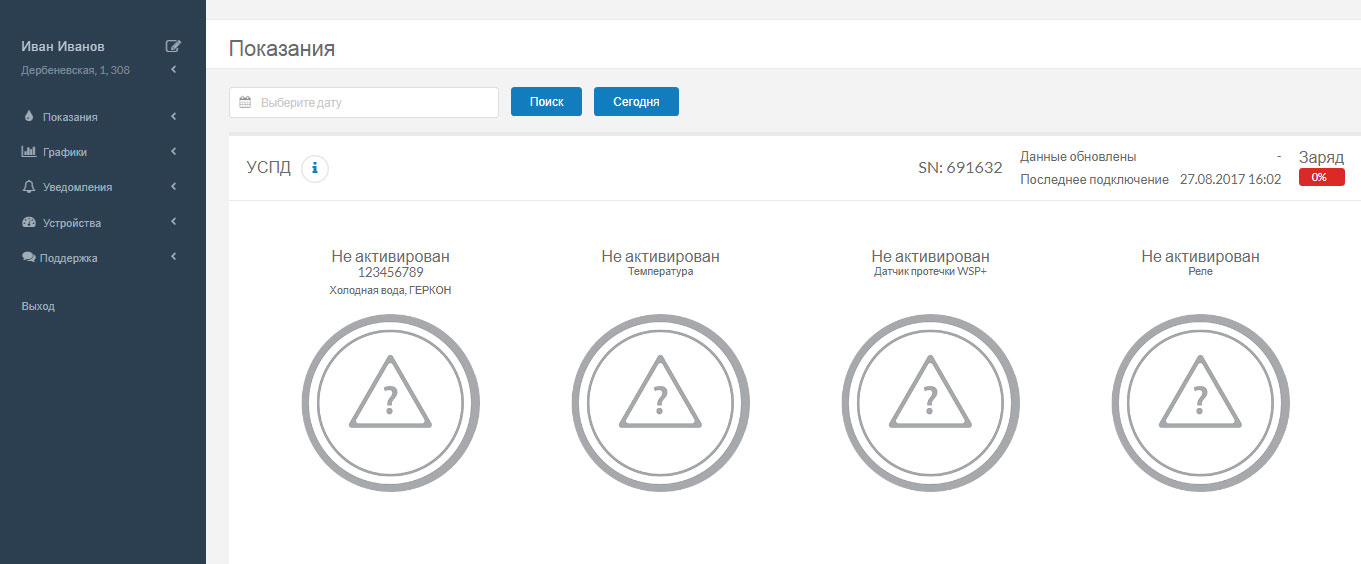Click the water drop icon beside Показания
Screen dimensions: 1361x564
pos(29,117)
